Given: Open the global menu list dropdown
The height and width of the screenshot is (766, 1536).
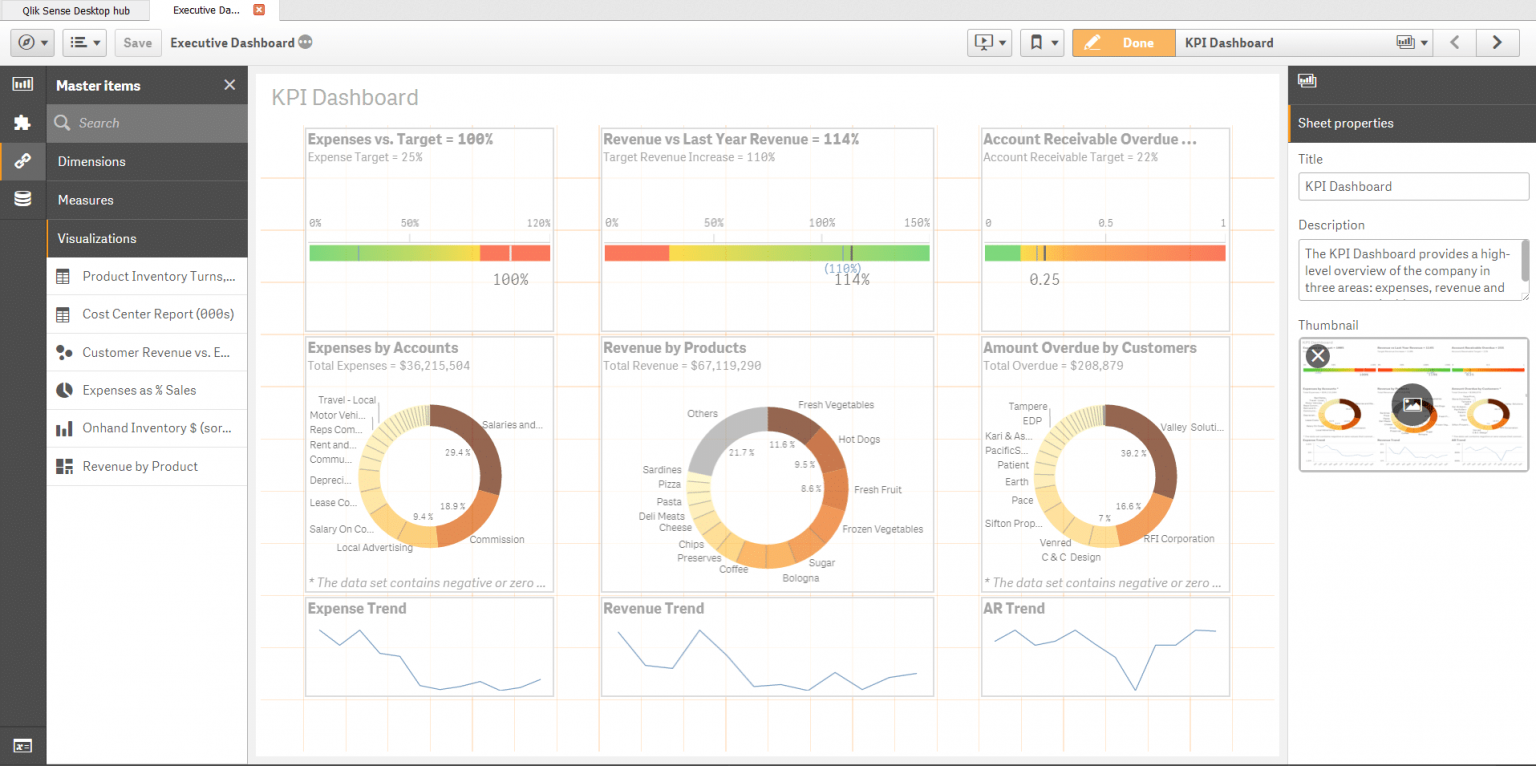Looking at the screenshot, I should click(x=85, y=43).
